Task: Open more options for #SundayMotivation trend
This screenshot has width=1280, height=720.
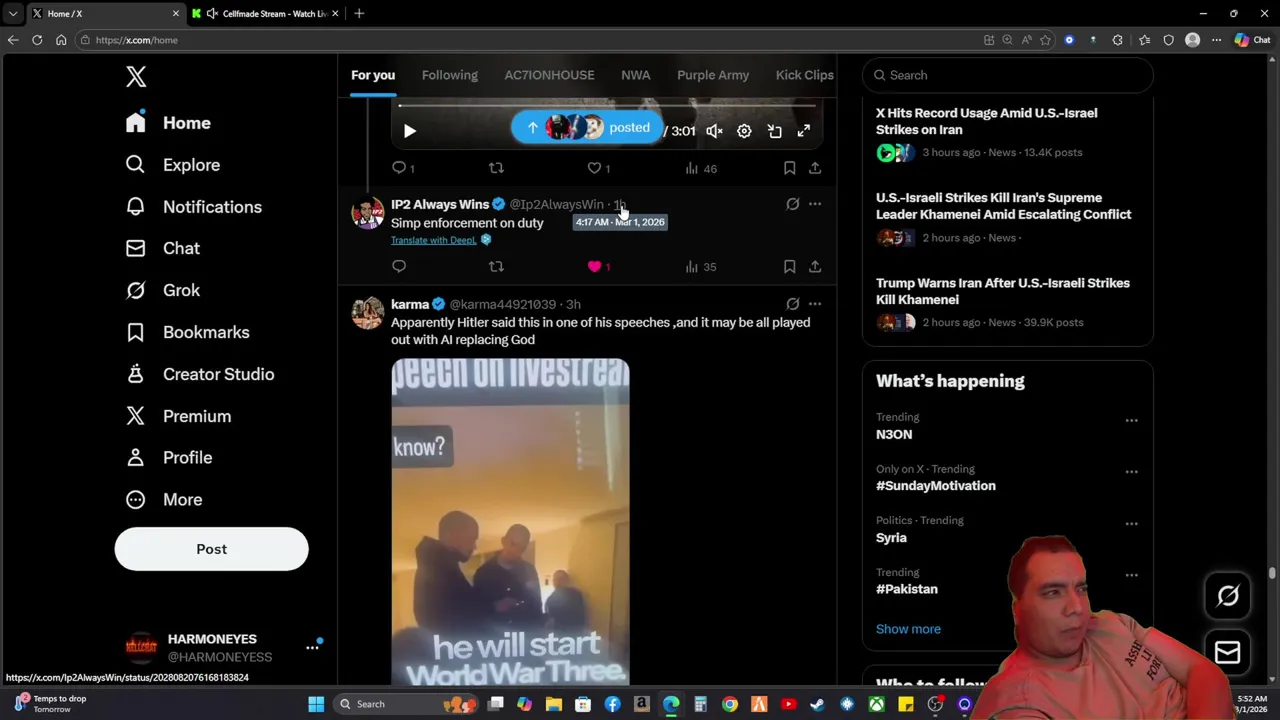Action: pyautogui.click(x=1131, y=472)
